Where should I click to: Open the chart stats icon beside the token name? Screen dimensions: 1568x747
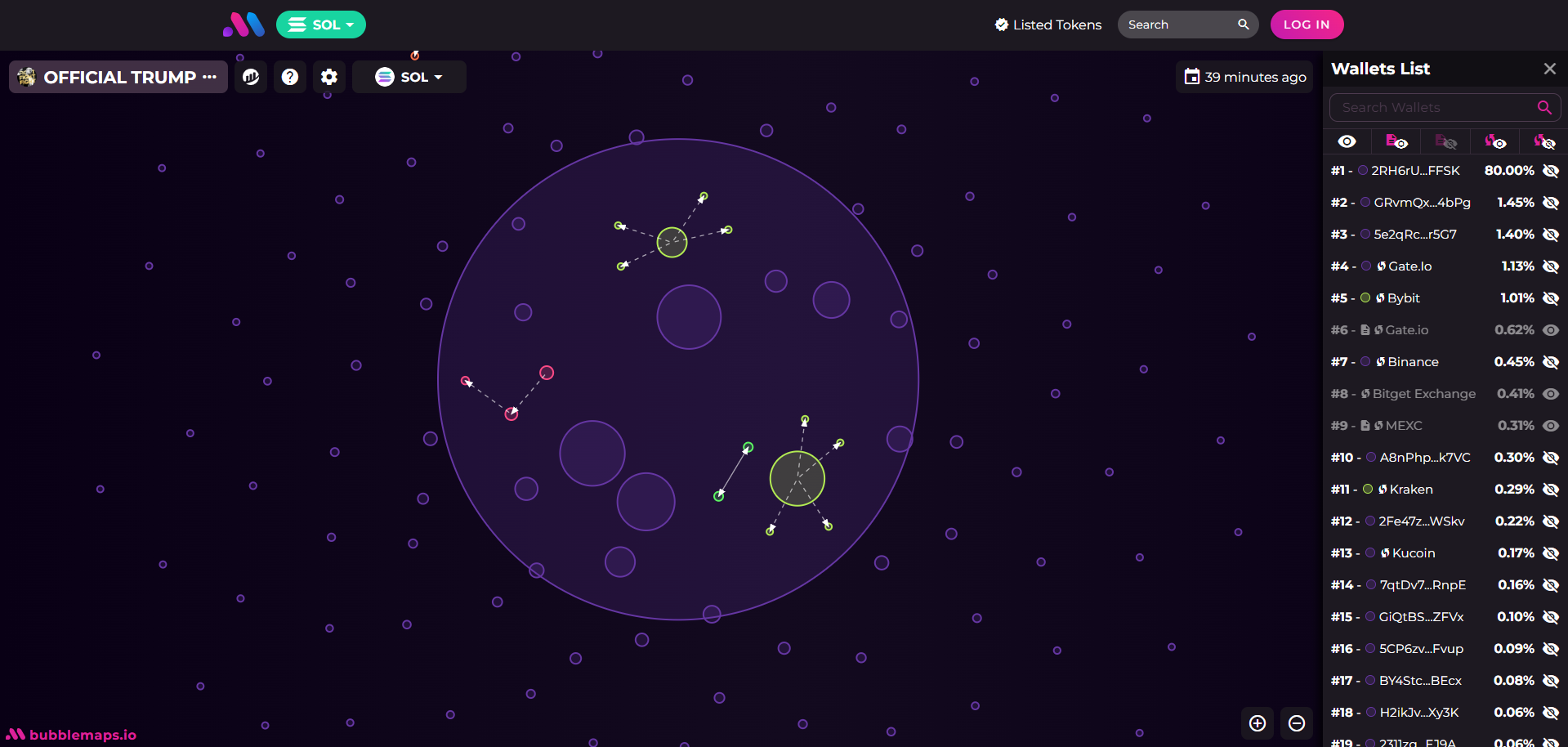point(251,77)
